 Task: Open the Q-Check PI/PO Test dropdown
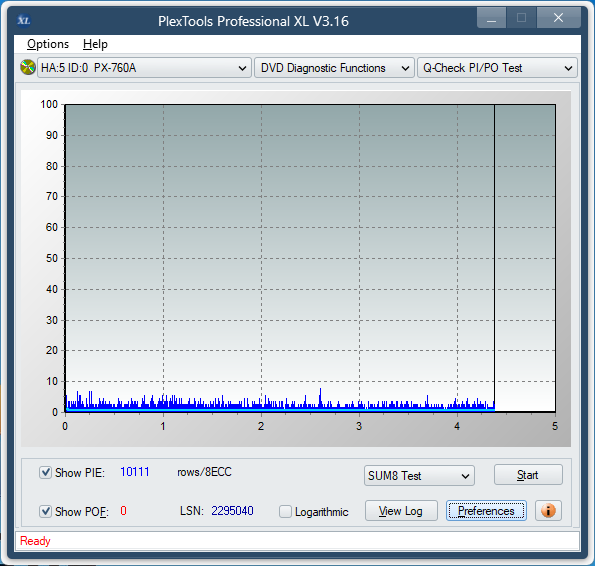(497, 68)
